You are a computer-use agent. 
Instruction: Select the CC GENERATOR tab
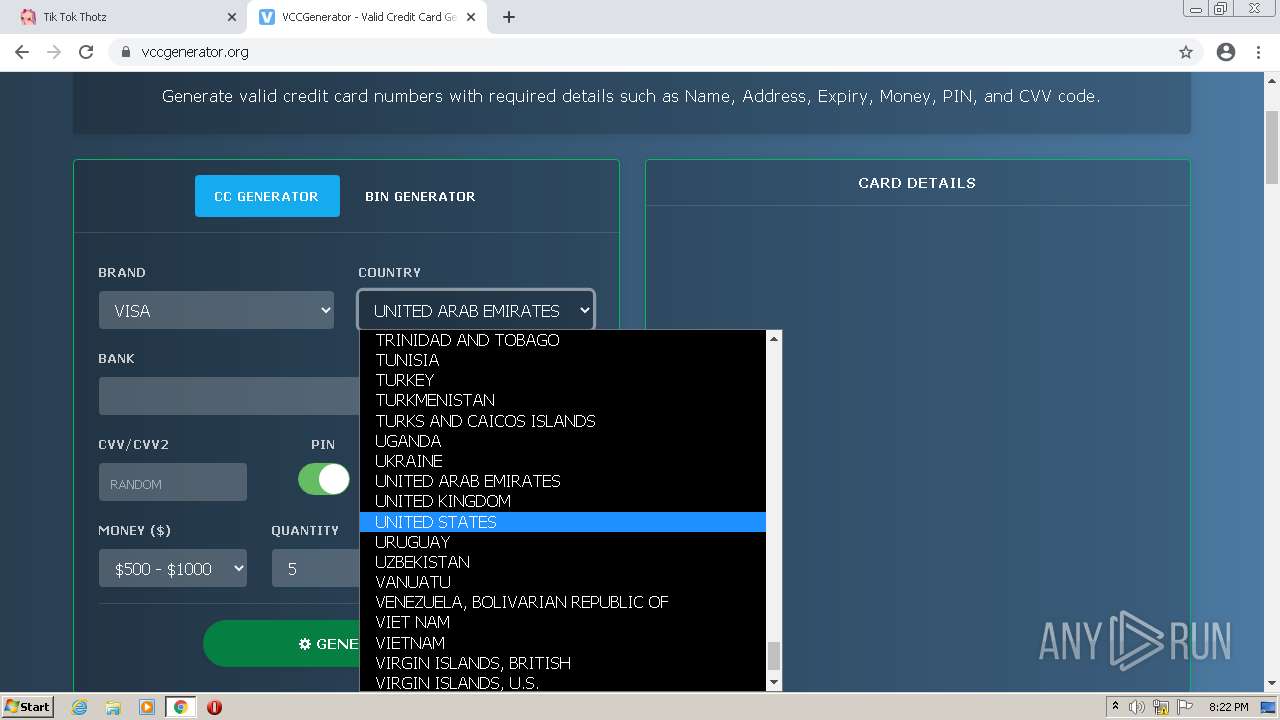click(267, 196)
